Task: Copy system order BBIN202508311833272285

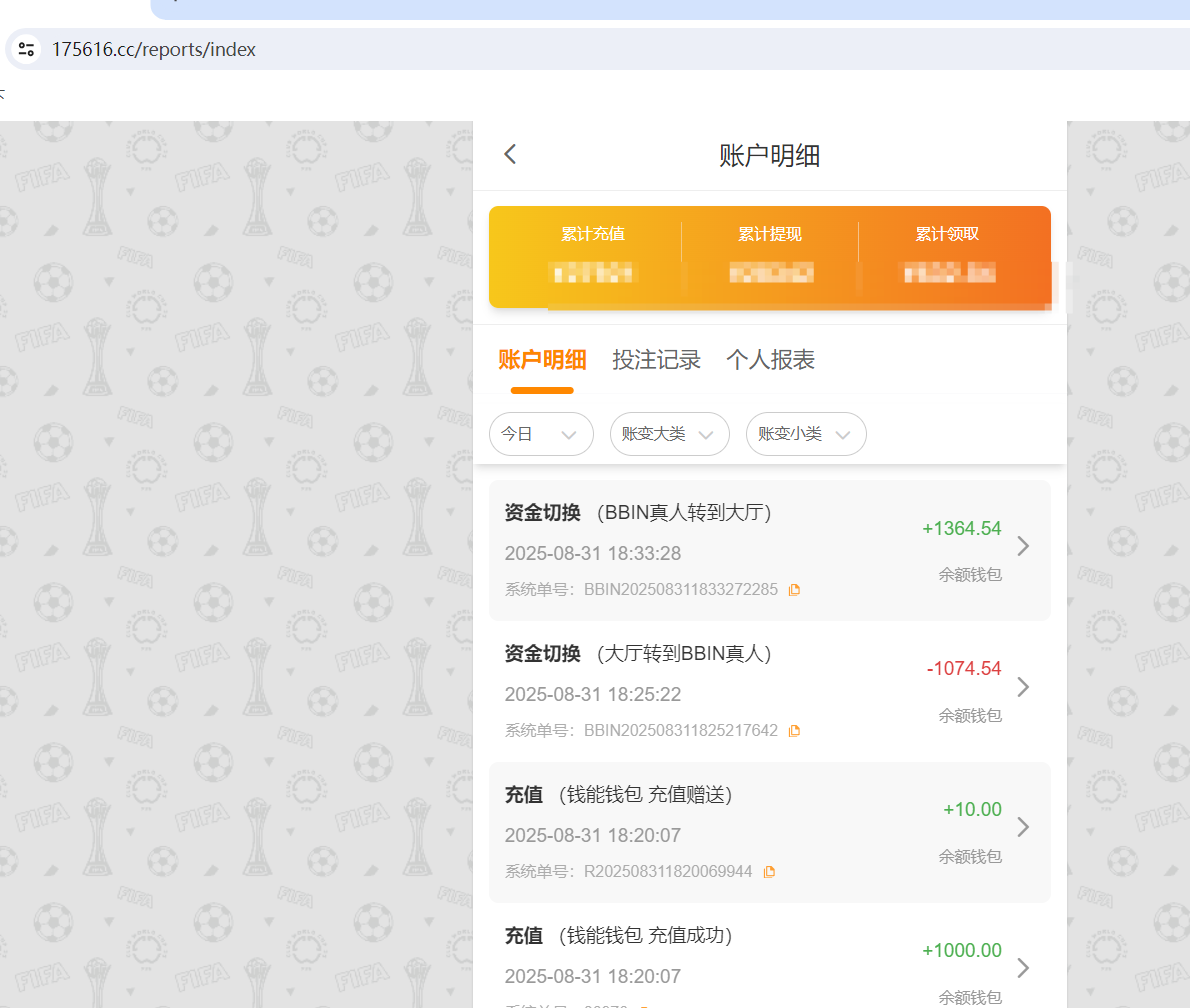Action: click(795, 589)
